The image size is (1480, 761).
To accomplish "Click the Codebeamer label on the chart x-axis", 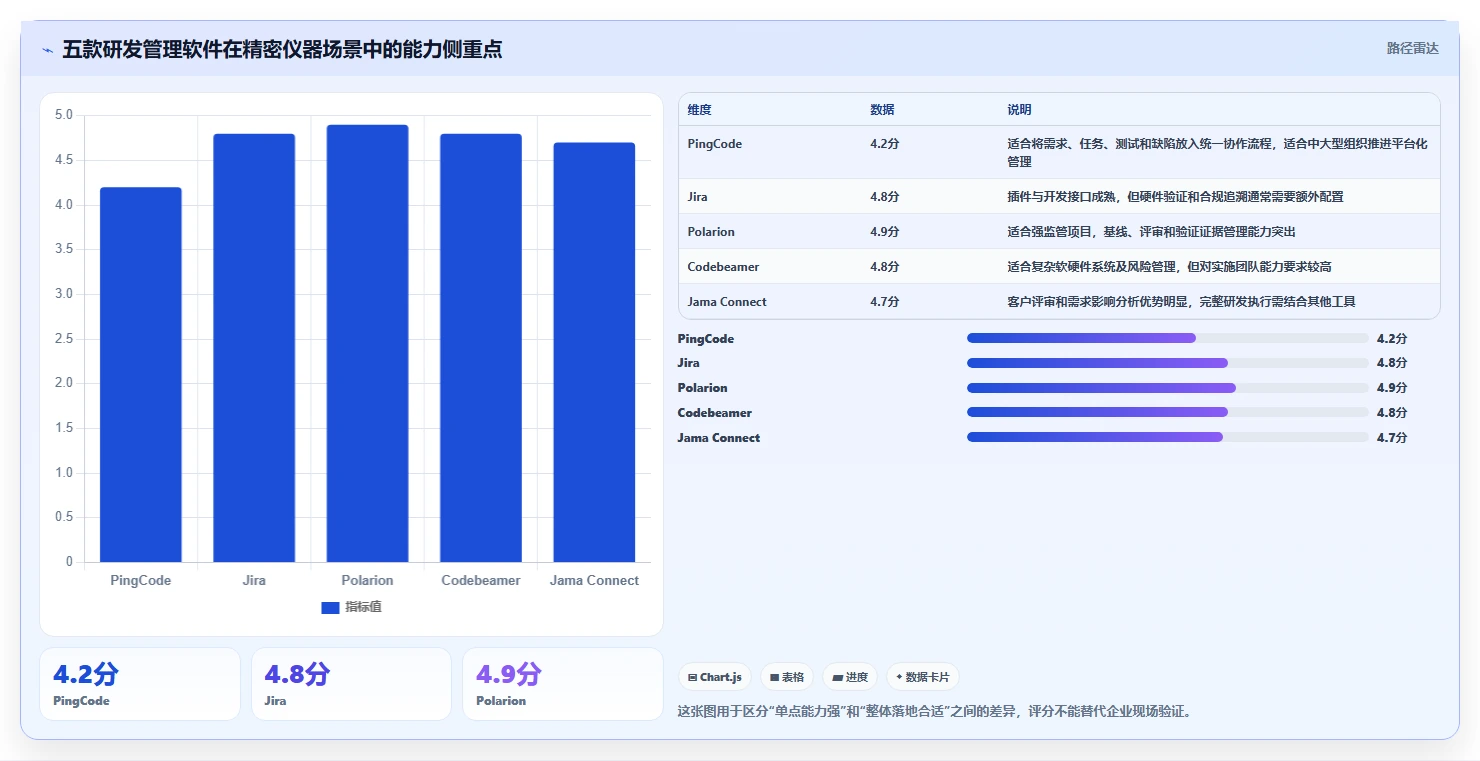I will tap(481, 580).
